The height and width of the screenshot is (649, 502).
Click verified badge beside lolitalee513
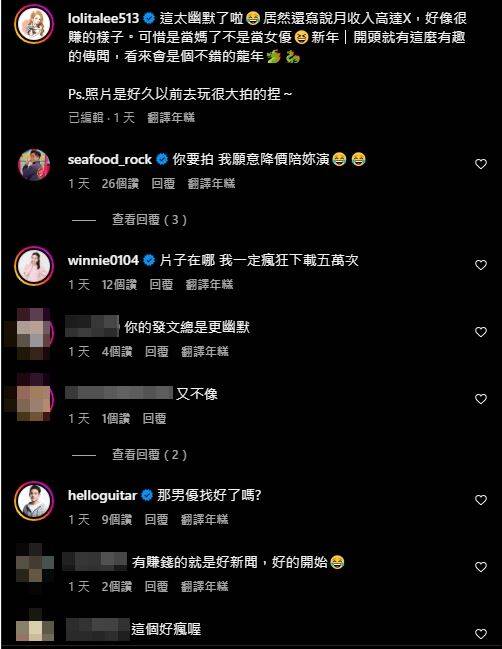click(149, 18)
